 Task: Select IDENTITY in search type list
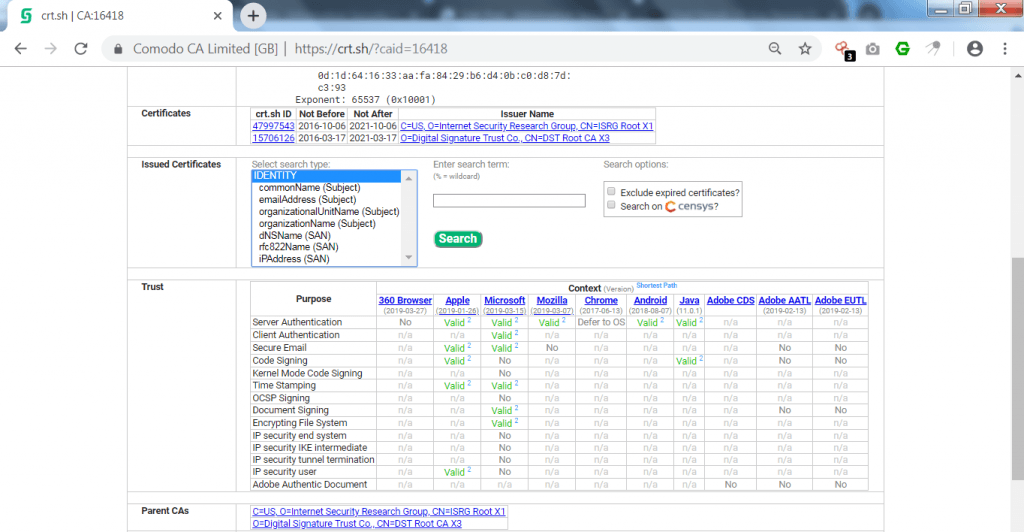(326, 176)
